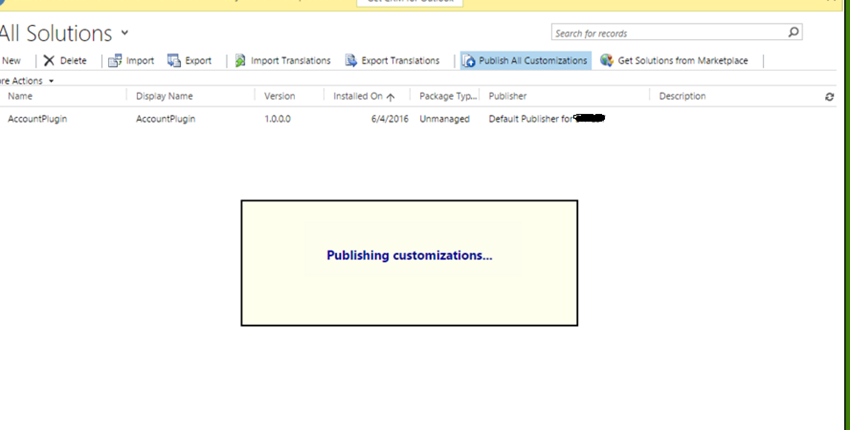Click the search magnifier icon
850x430 pixels.
point(794,32)
